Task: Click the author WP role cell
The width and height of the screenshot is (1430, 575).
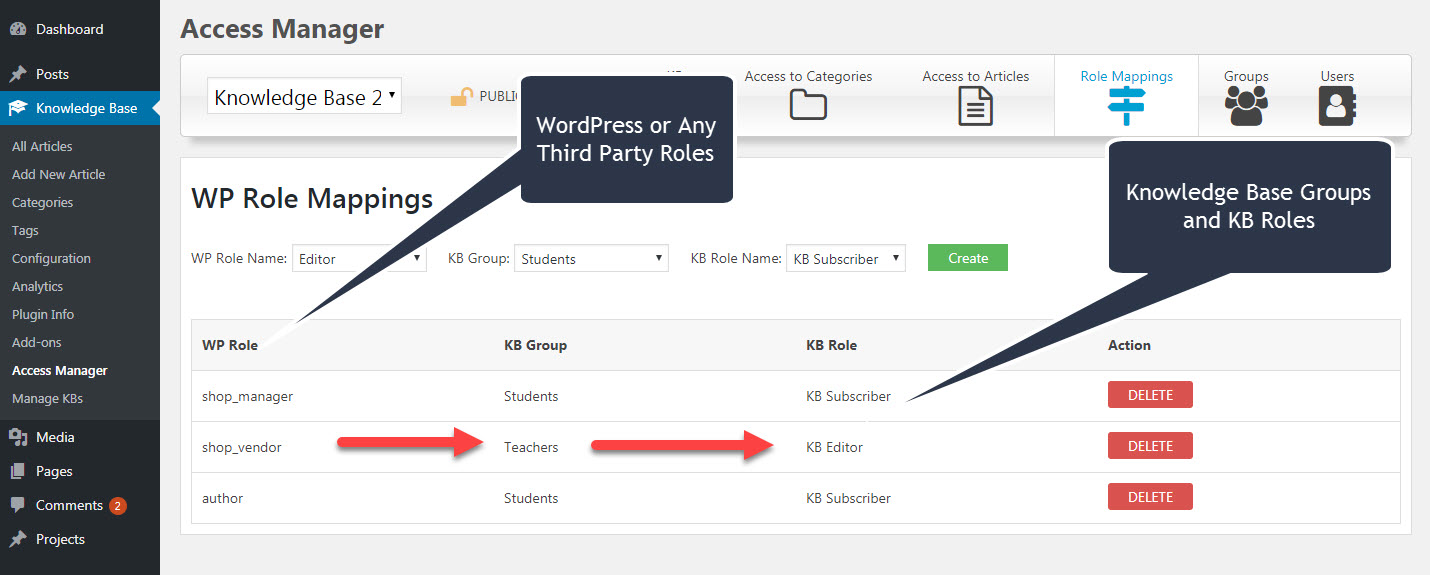Action: coord(222,498)
